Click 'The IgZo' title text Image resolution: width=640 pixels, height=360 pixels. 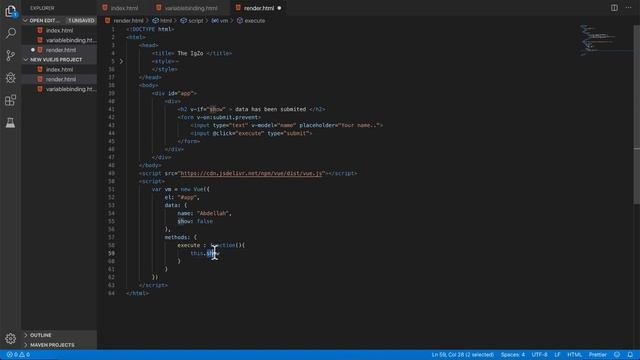(x=190, y=53)
